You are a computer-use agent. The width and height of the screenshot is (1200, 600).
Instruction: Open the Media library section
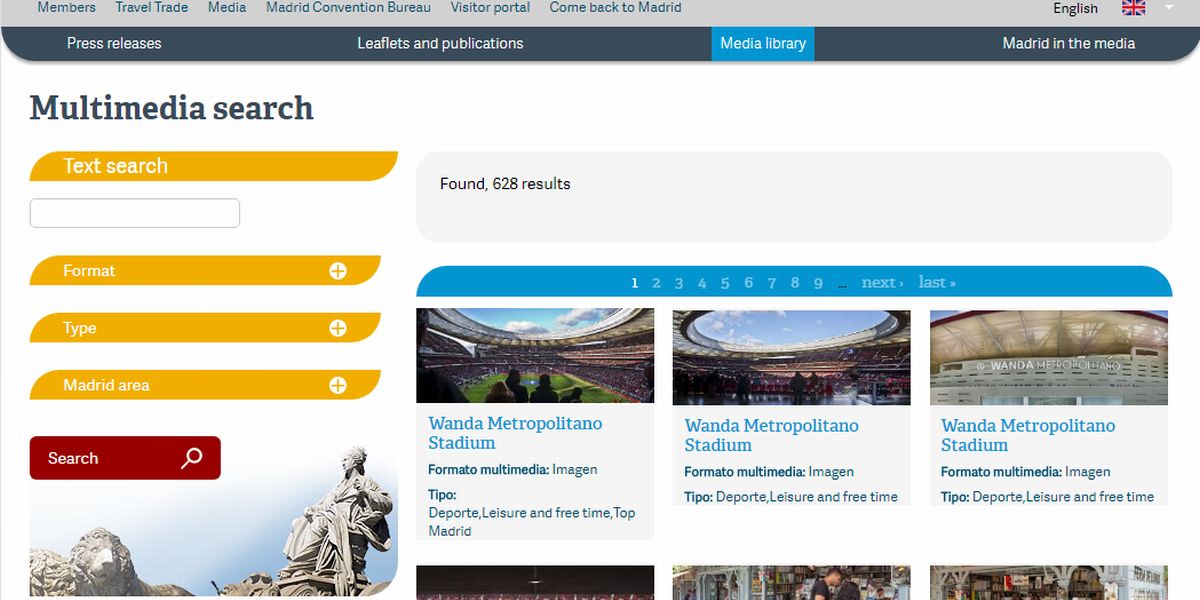(762, 43)
